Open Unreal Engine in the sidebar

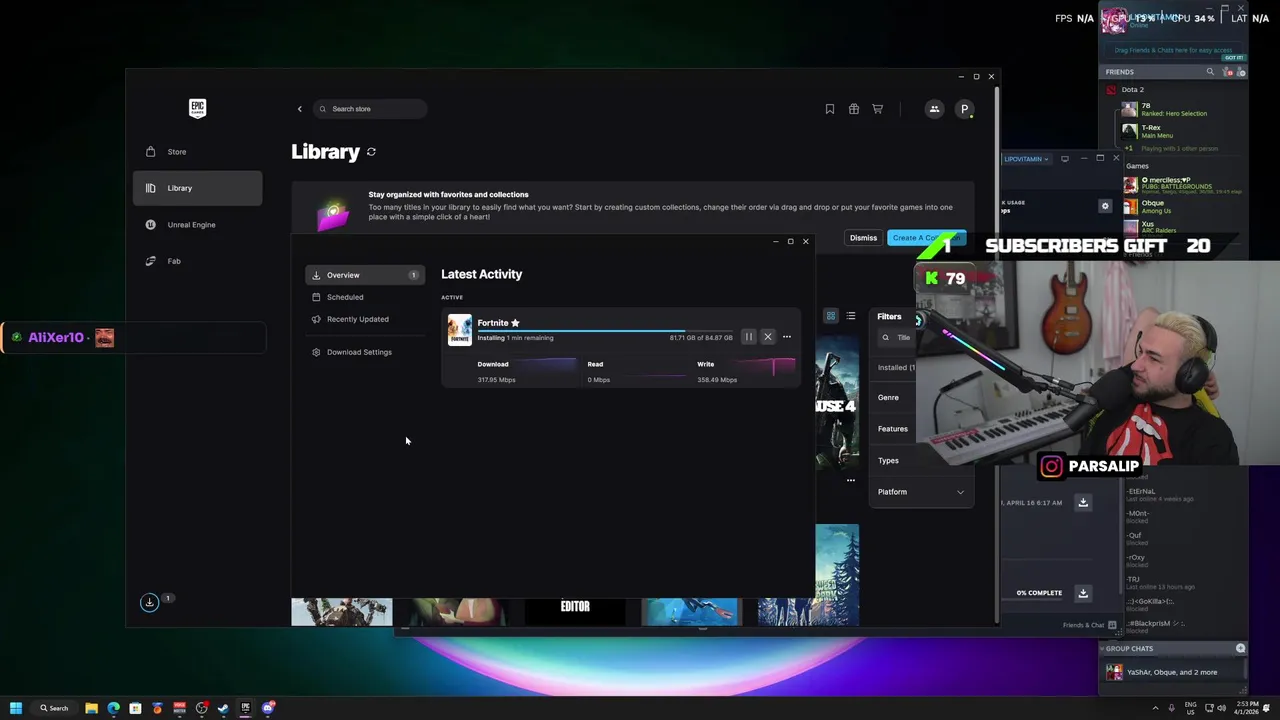[x=197, y=225]
